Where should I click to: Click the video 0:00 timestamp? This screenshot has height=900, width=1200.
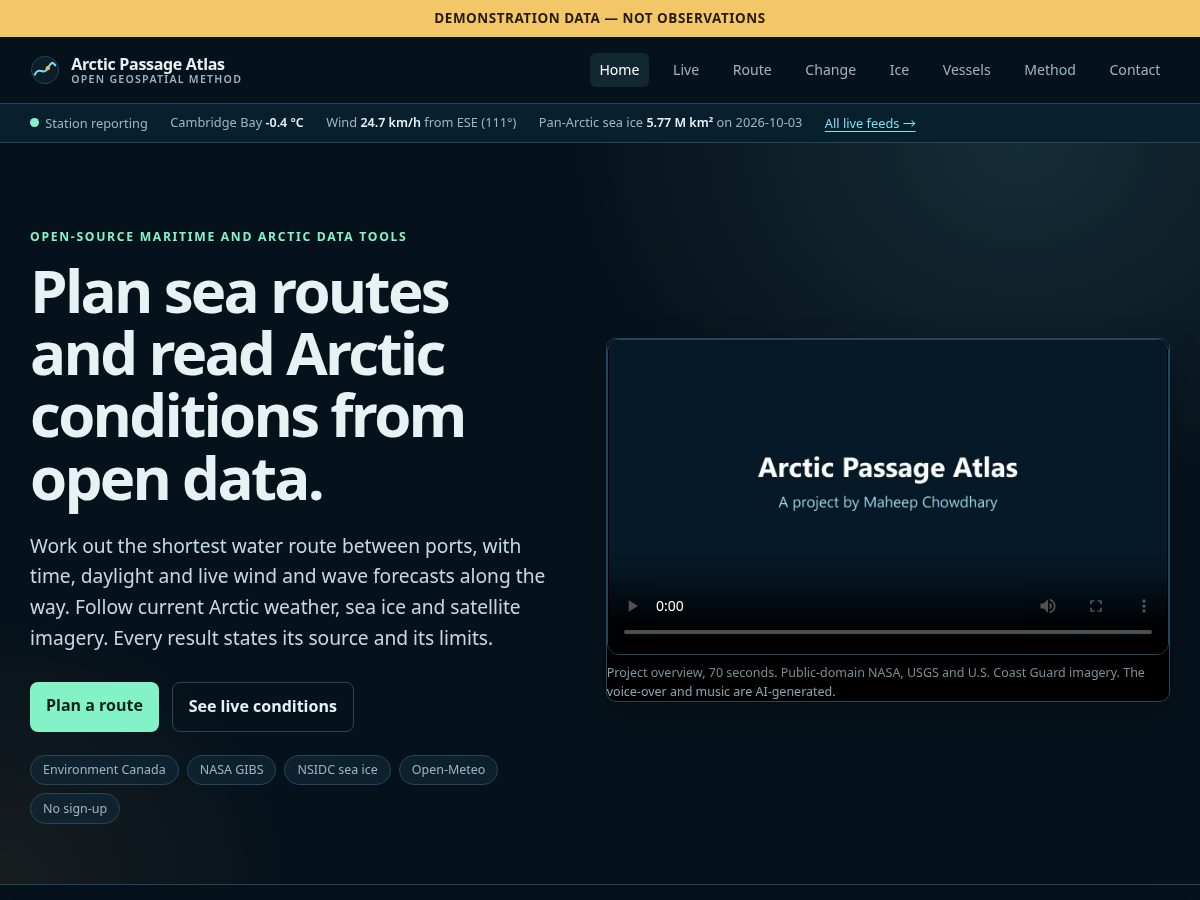tap(670, 606)
